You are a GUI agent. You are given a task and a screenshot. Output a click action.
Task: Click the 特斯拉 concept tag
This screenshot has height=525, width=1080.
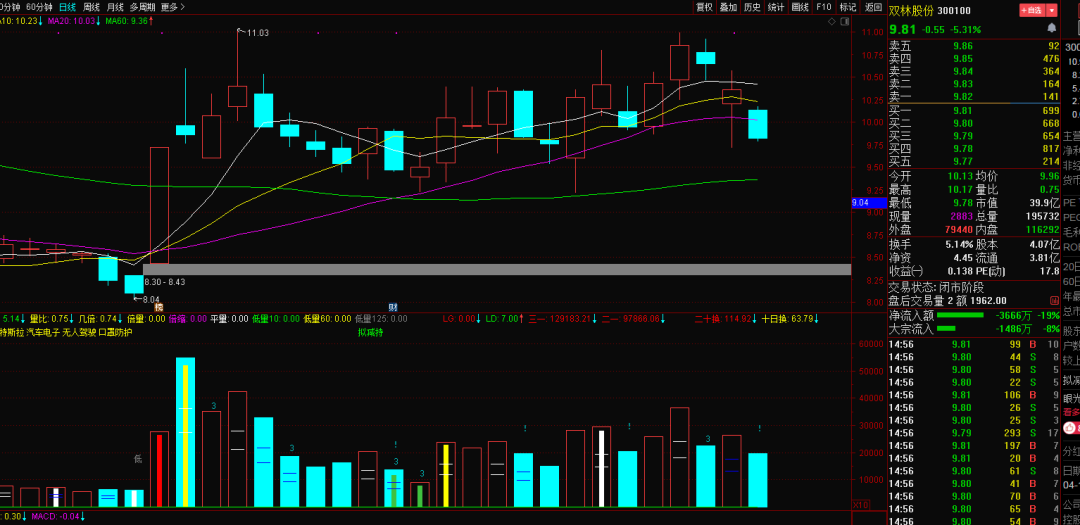tap(11, 332)
